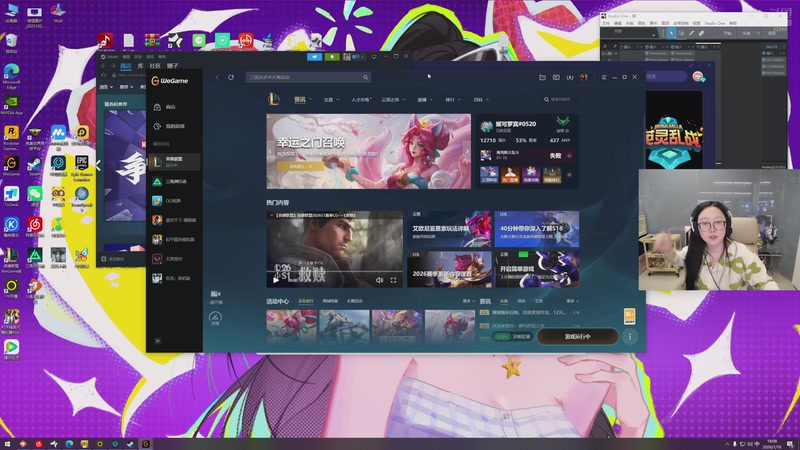The width and height of the screenshot is (800, 450).
Task: Open the Recycle Bin desktop icon
Action: click(11, 43)
